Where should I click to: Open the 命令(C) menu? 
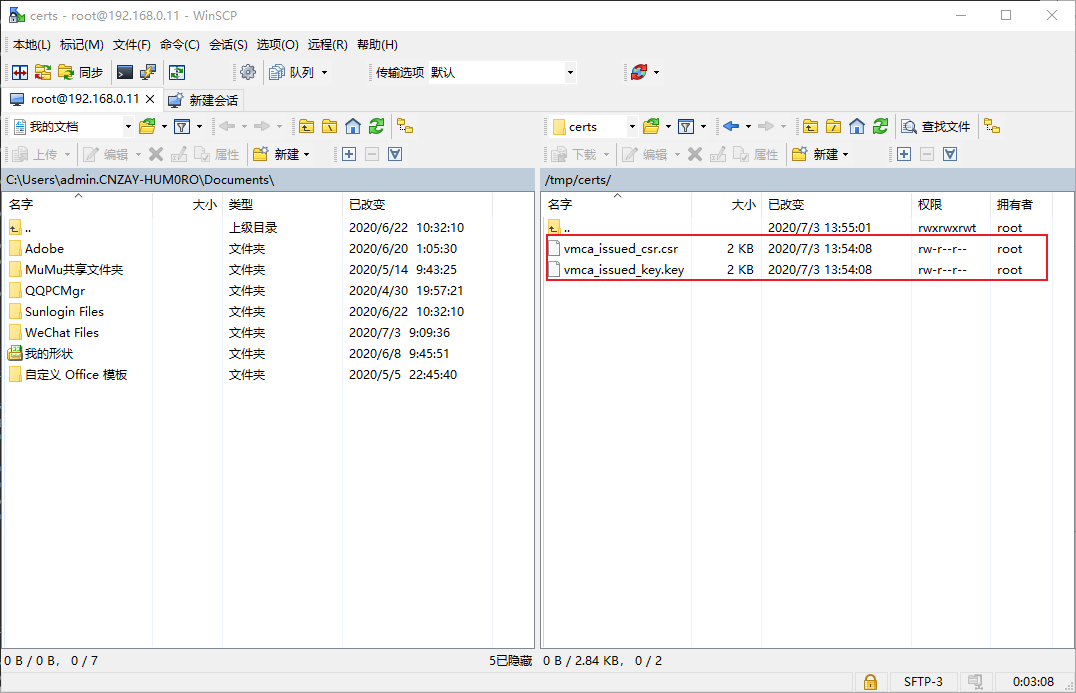(180, 45)
